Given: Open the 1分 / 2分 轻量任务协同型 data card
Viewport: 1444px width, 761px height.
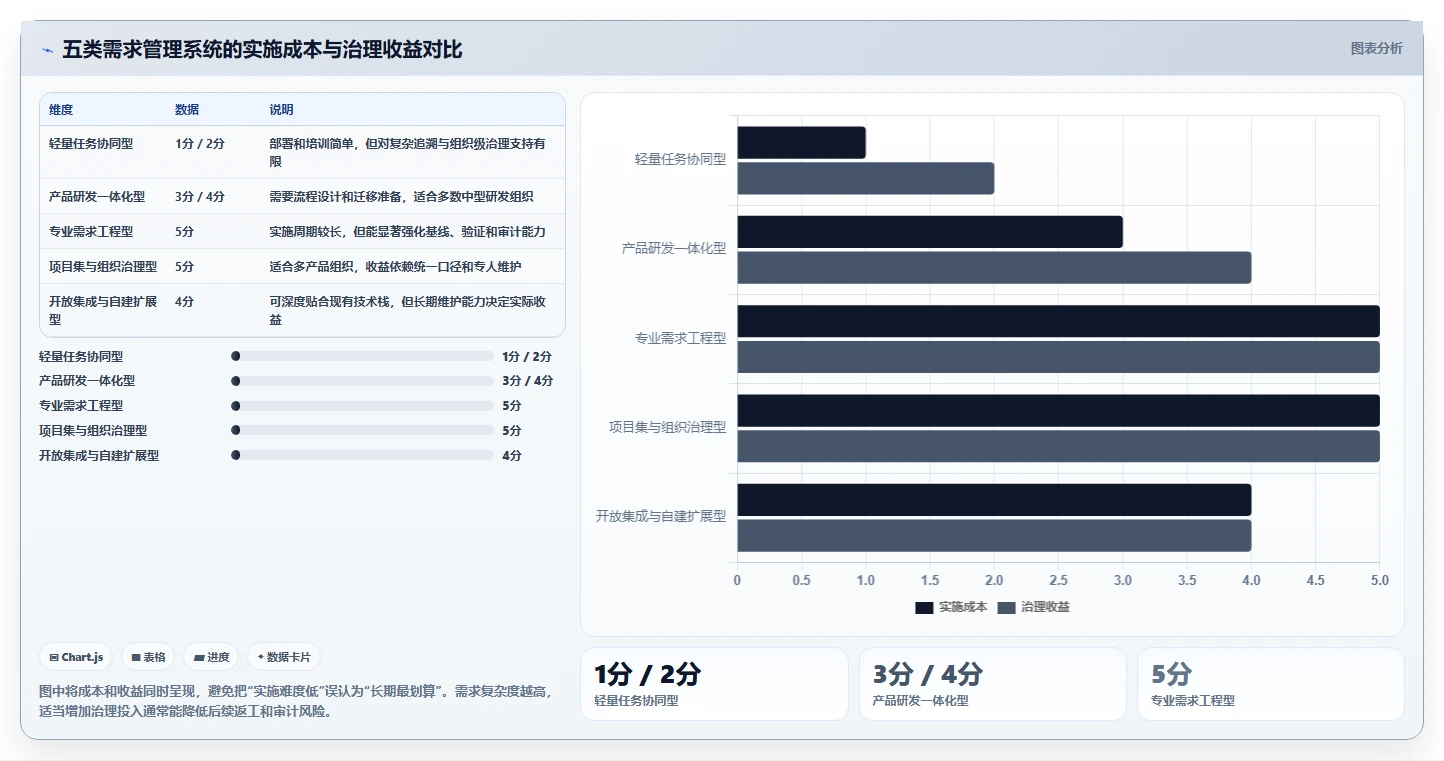Looking at the screenshot, I should pos(714,684).
